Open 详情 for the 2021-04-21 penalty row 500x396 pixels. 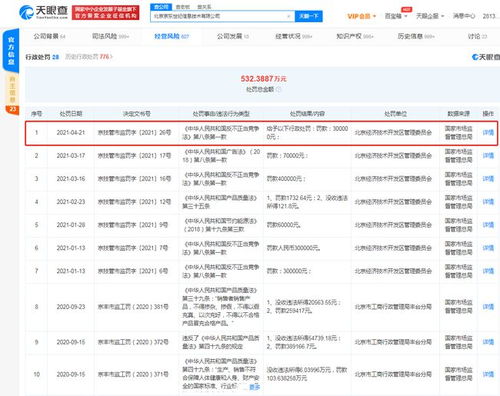click(x=488, y=133)
